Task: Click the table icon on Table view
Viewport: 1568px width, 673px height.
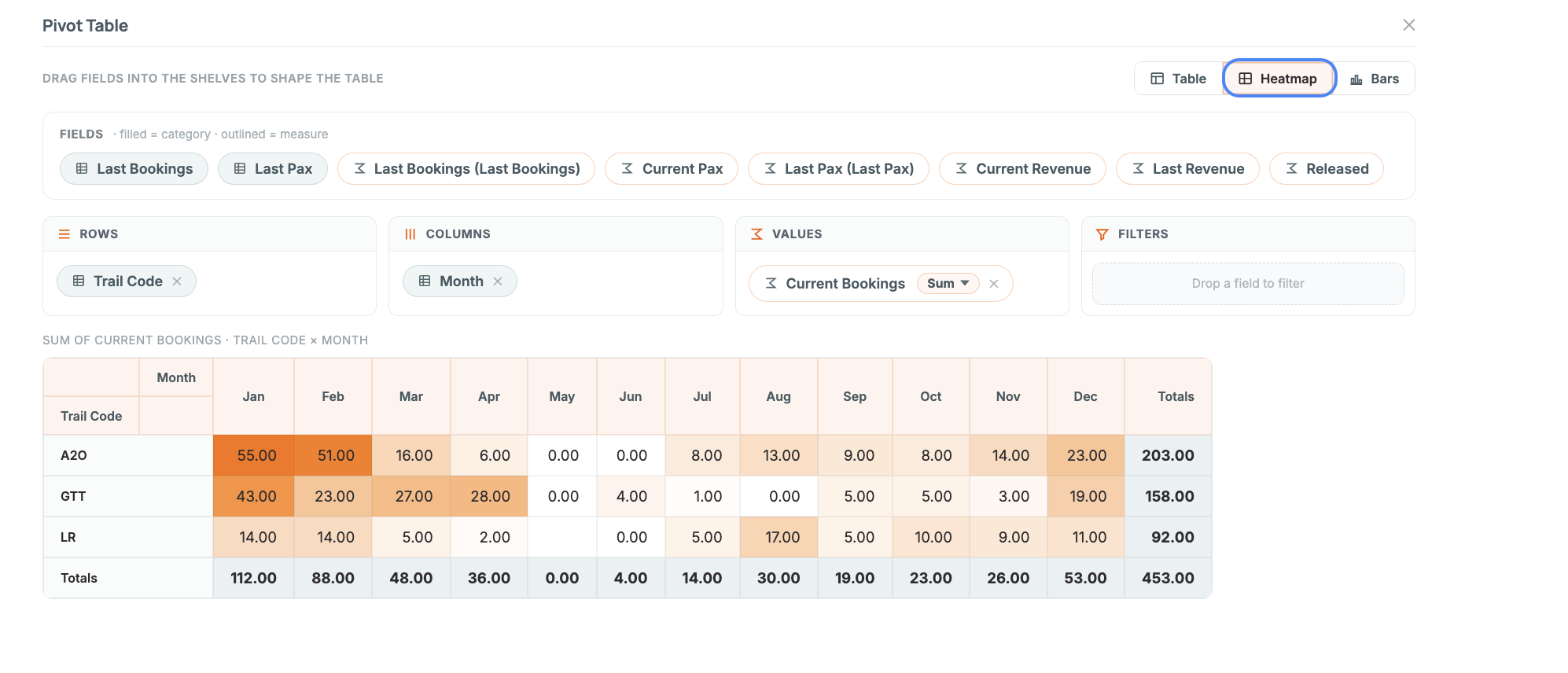Action: [1158, 79]
